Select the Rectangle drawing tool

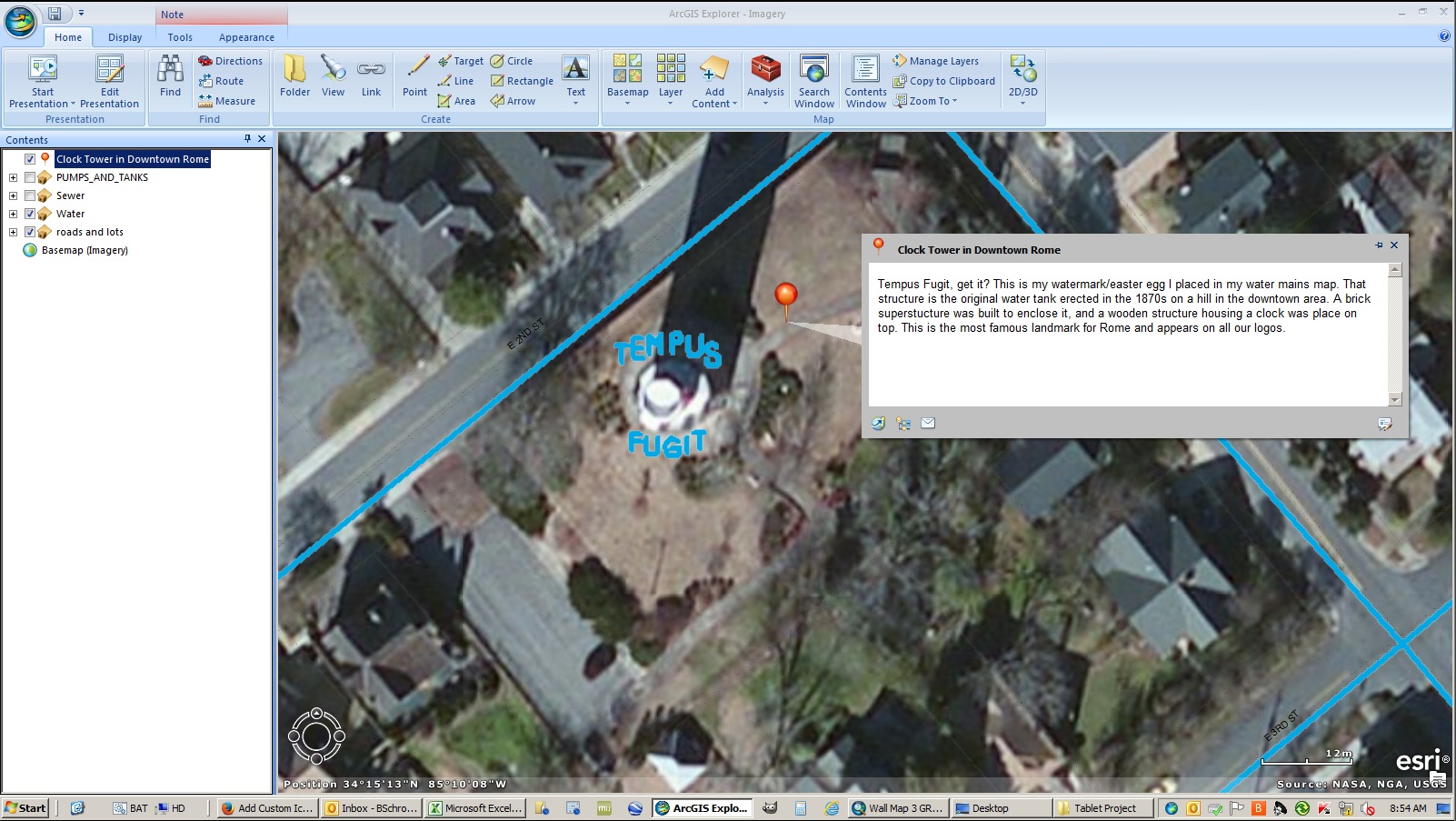point(522,80)
